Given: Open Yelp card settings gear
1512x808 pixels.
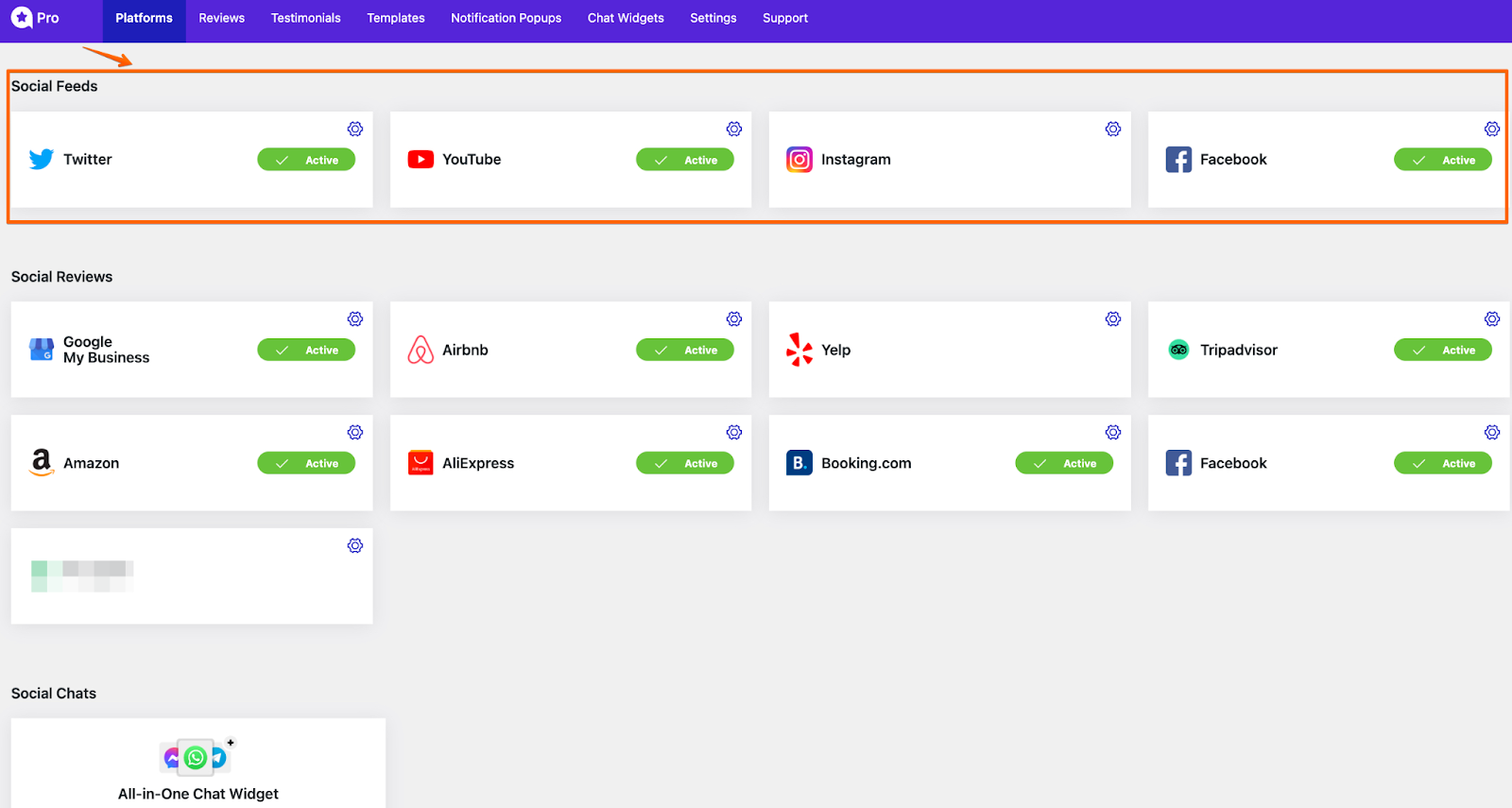Looking at the screenshot, I should click(x=1113, y=318).
